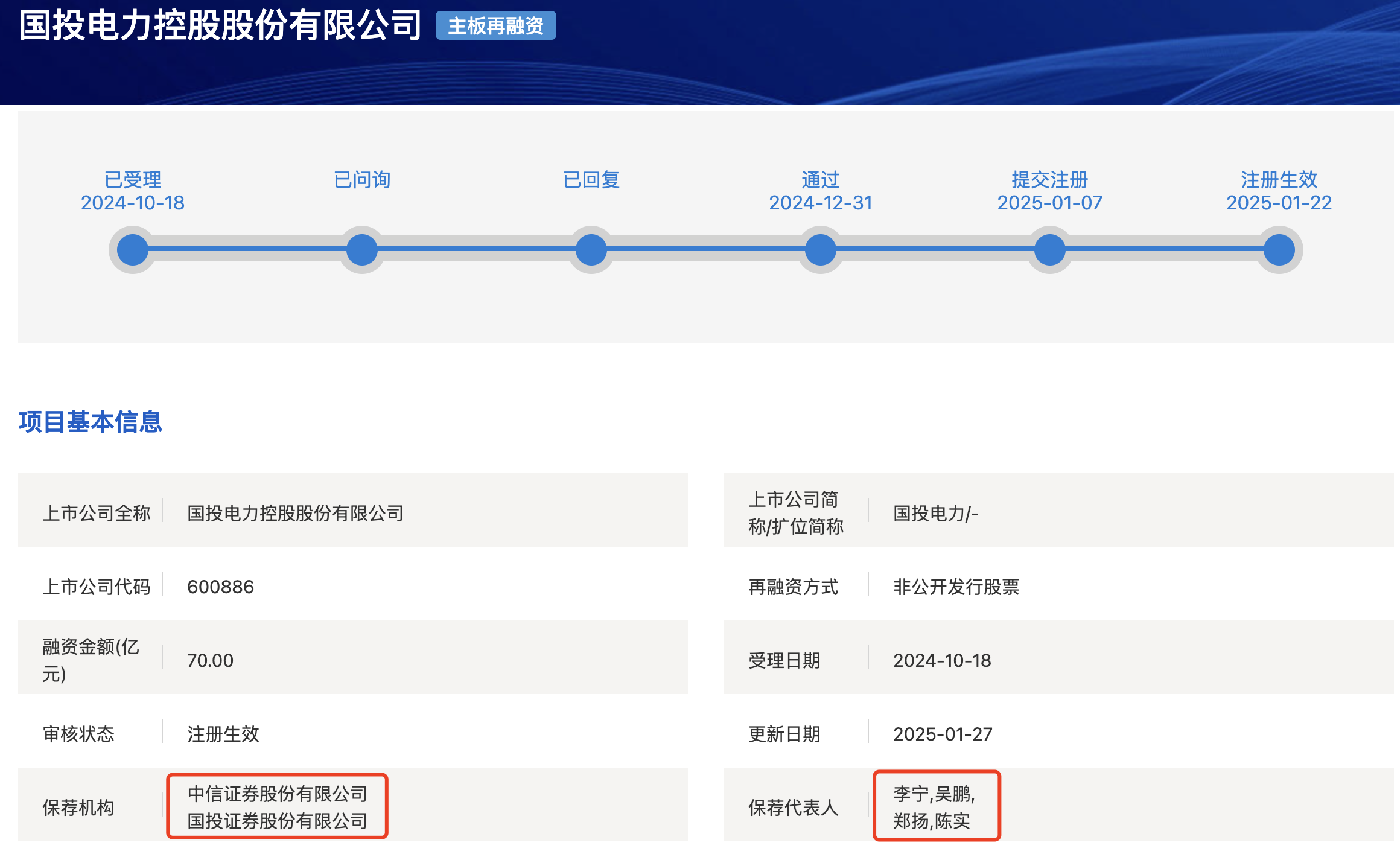Click the 提交注册 2025-01-07 stage label
This screenshot has width=1400, height=857.
[1050, 191]
